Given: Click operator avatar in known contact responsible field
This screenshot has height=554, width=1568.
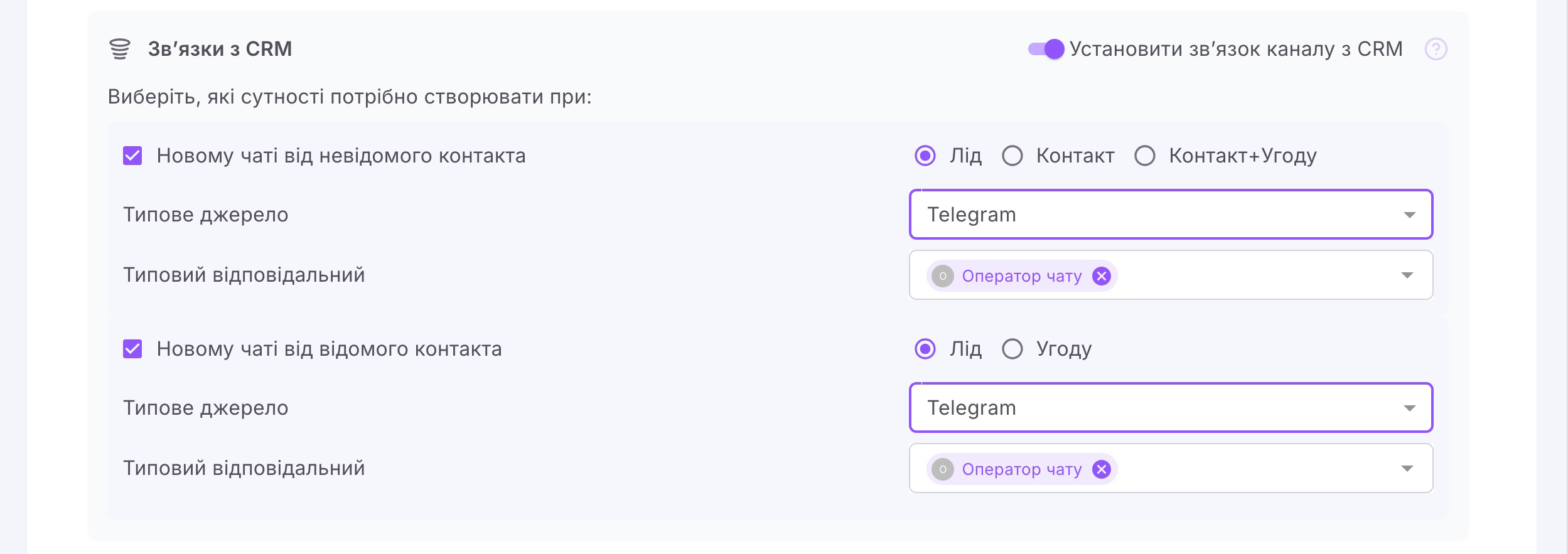Looking at the screenshot, I should [942, 469].
